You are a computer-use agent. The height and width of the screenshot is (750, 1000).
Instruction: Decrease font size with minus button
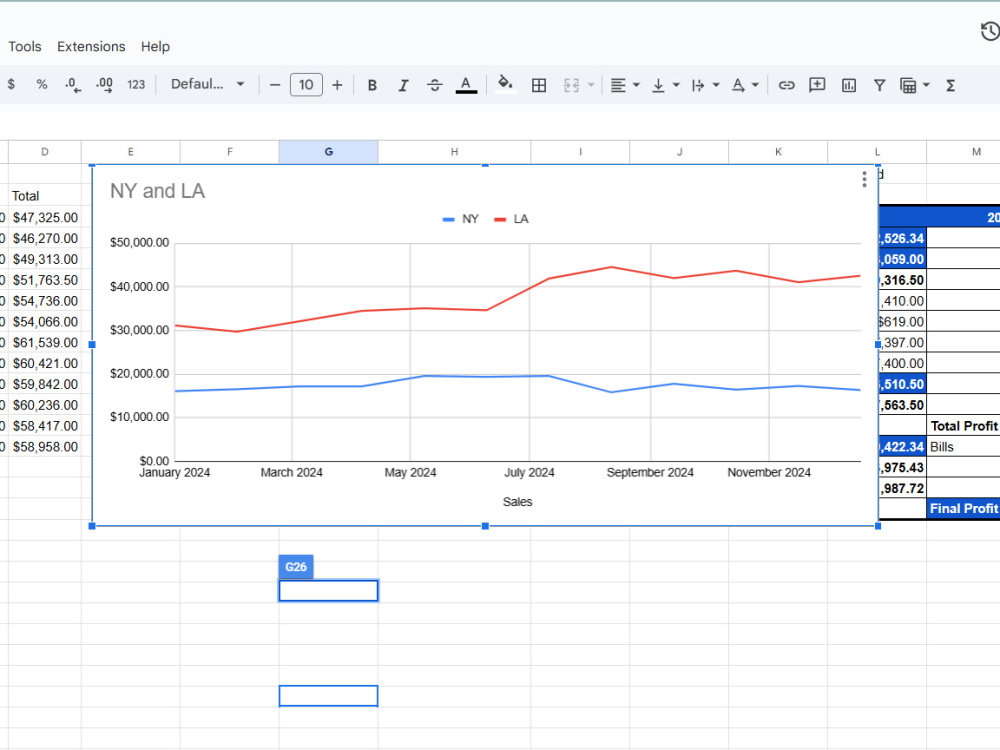click(x=275, y=85)
